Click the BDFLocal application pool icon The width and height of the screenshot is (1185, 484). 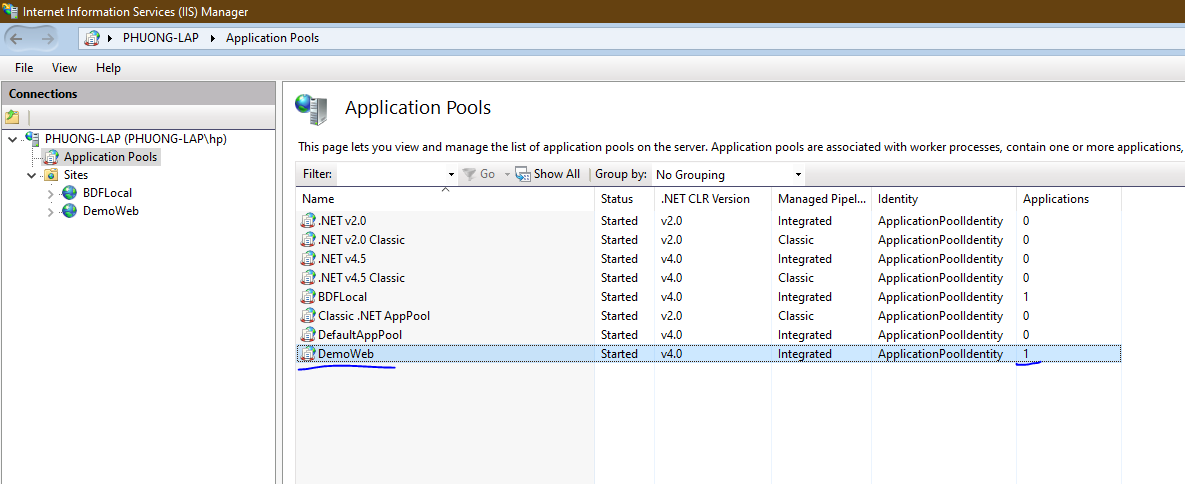308,296
